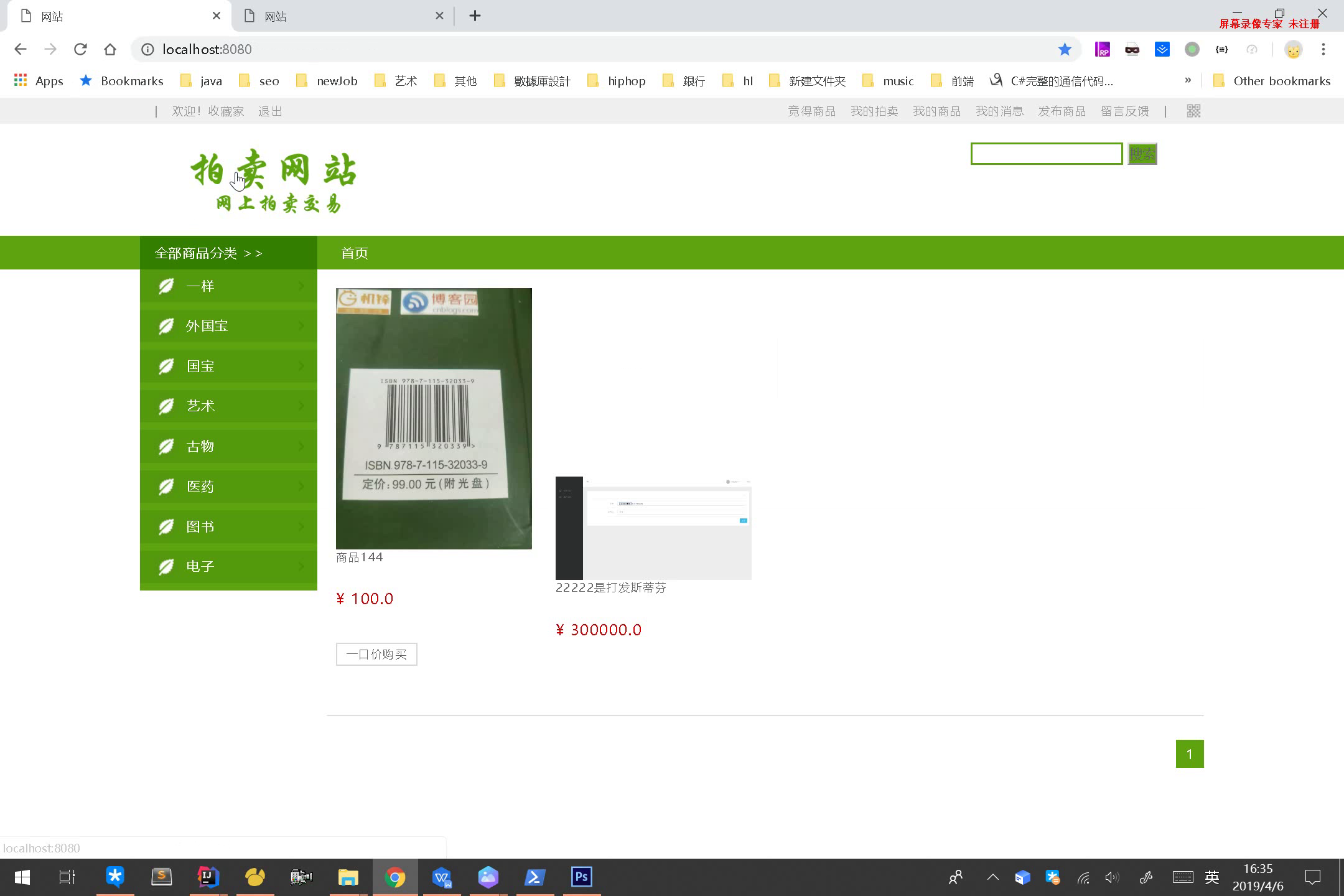1344x896 pixels.
Task: Click the 拍卖网站 logo
Action: click(x=274, y=180)
